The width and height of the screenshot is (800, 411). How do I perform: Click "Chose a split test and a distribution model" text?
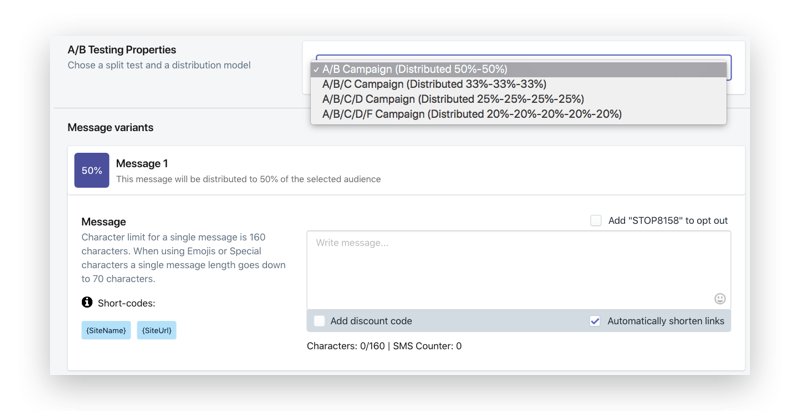(x=159, y=65)
